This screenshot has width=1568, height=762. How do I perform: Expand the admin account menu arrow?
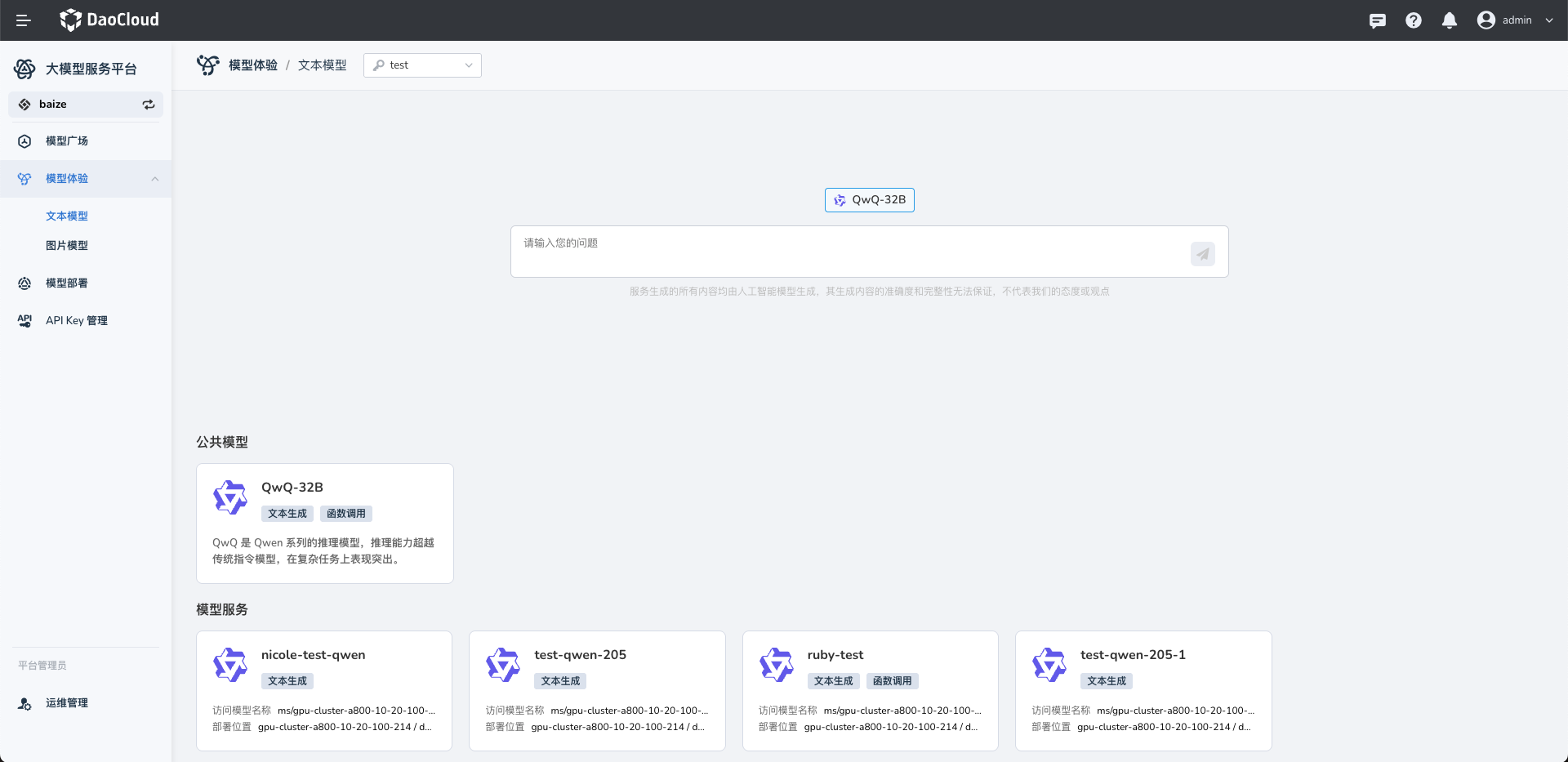[1549, 20]
